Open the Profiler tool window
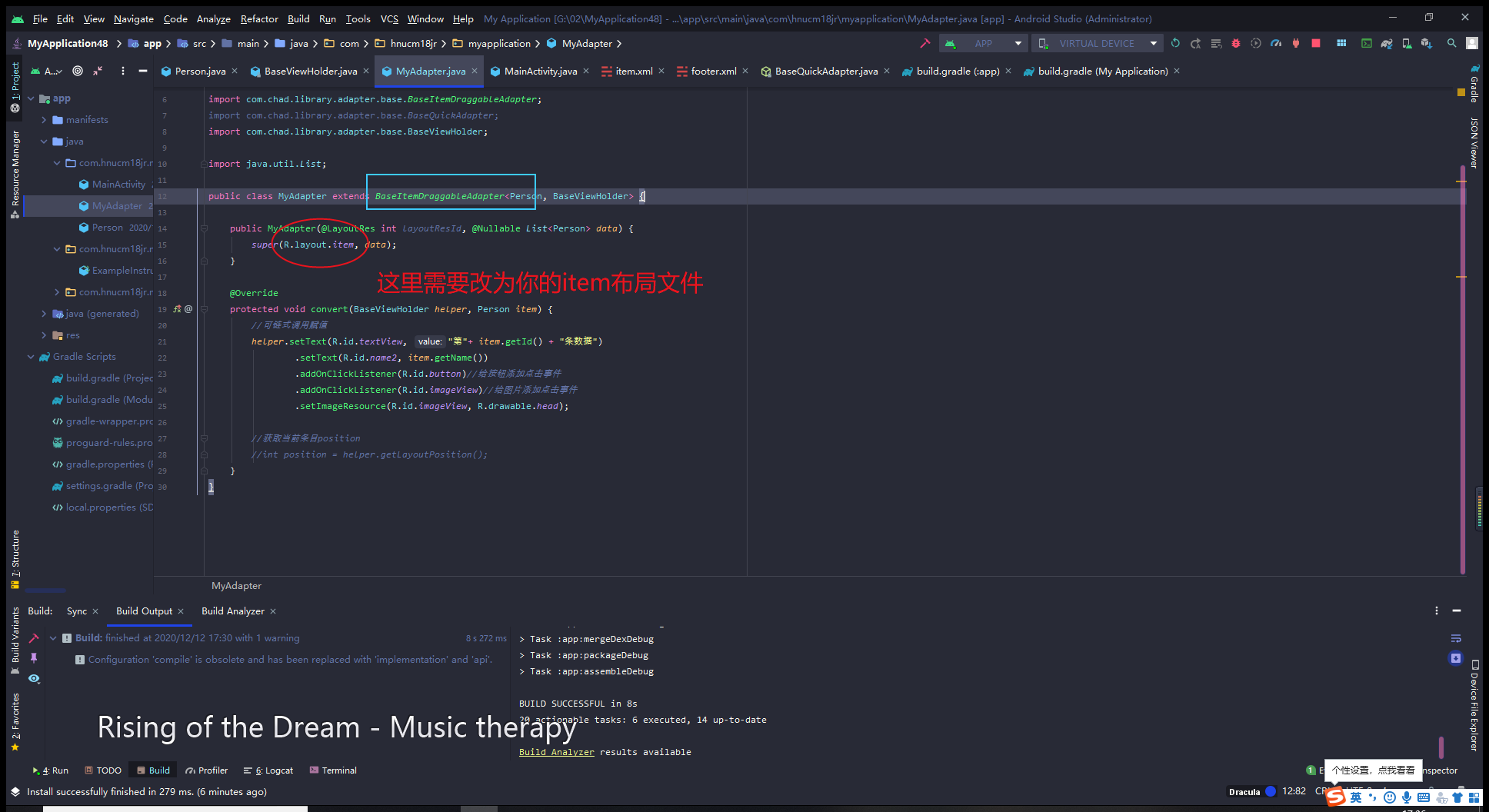The height and width of the screenshot is (812, 1489). pos(206,770)
